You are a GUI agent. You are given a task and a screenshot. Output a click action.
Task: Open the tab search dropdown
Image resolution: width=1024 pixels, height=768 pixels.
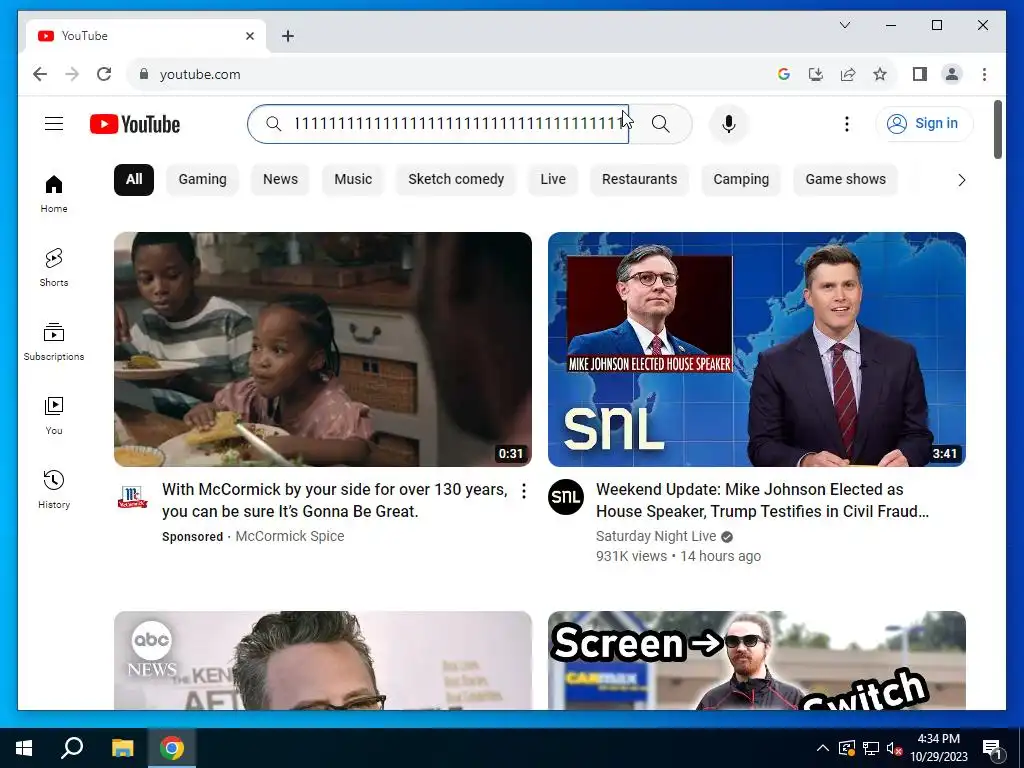(844, 25)
